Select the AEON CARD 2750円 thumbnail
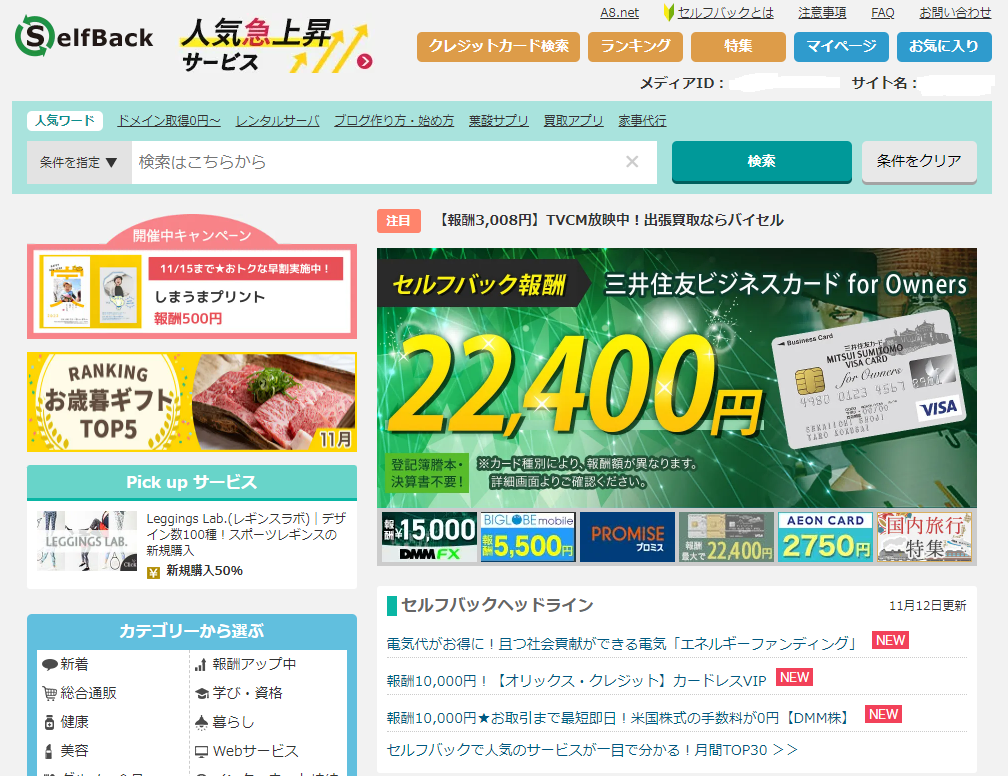The width and height of the screenshot is (1008, 776). tap(825, 537)
